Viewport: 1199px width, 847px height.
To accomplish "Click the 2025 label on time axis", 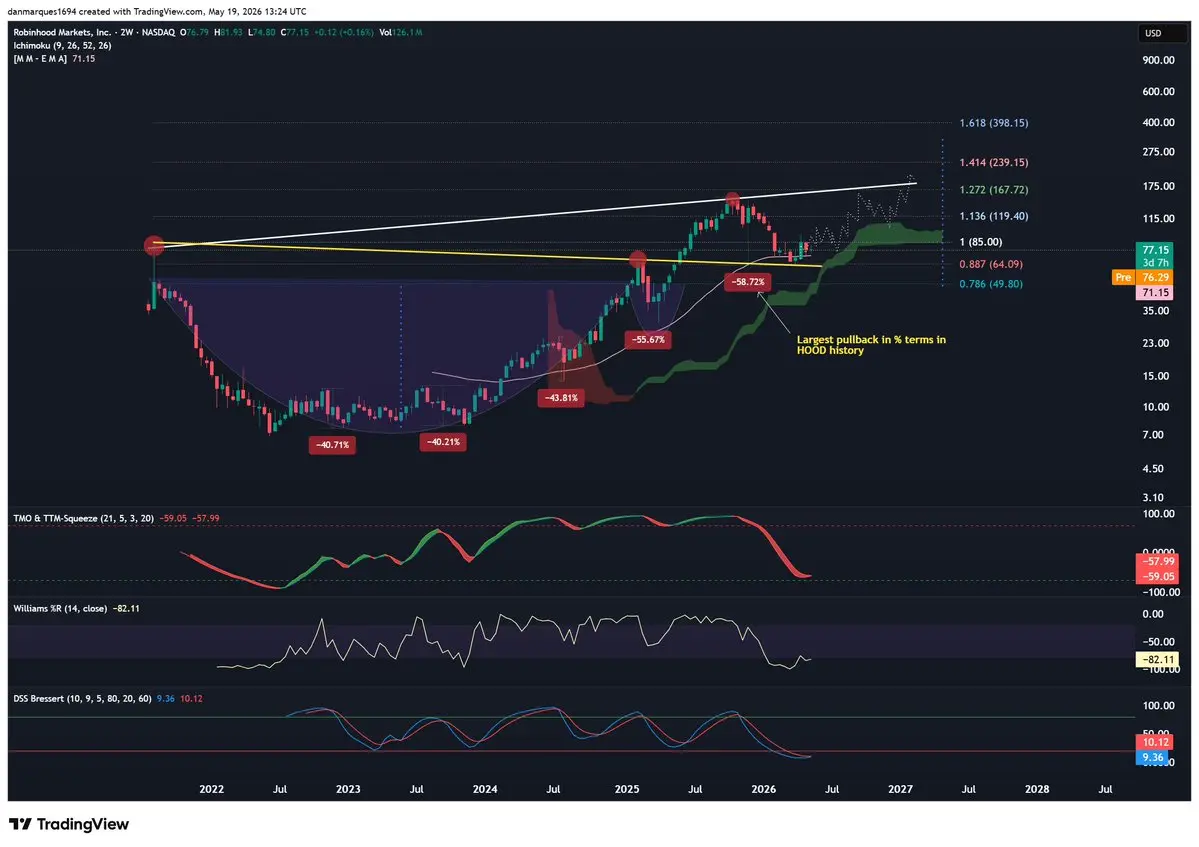I will tap(627, 789).
